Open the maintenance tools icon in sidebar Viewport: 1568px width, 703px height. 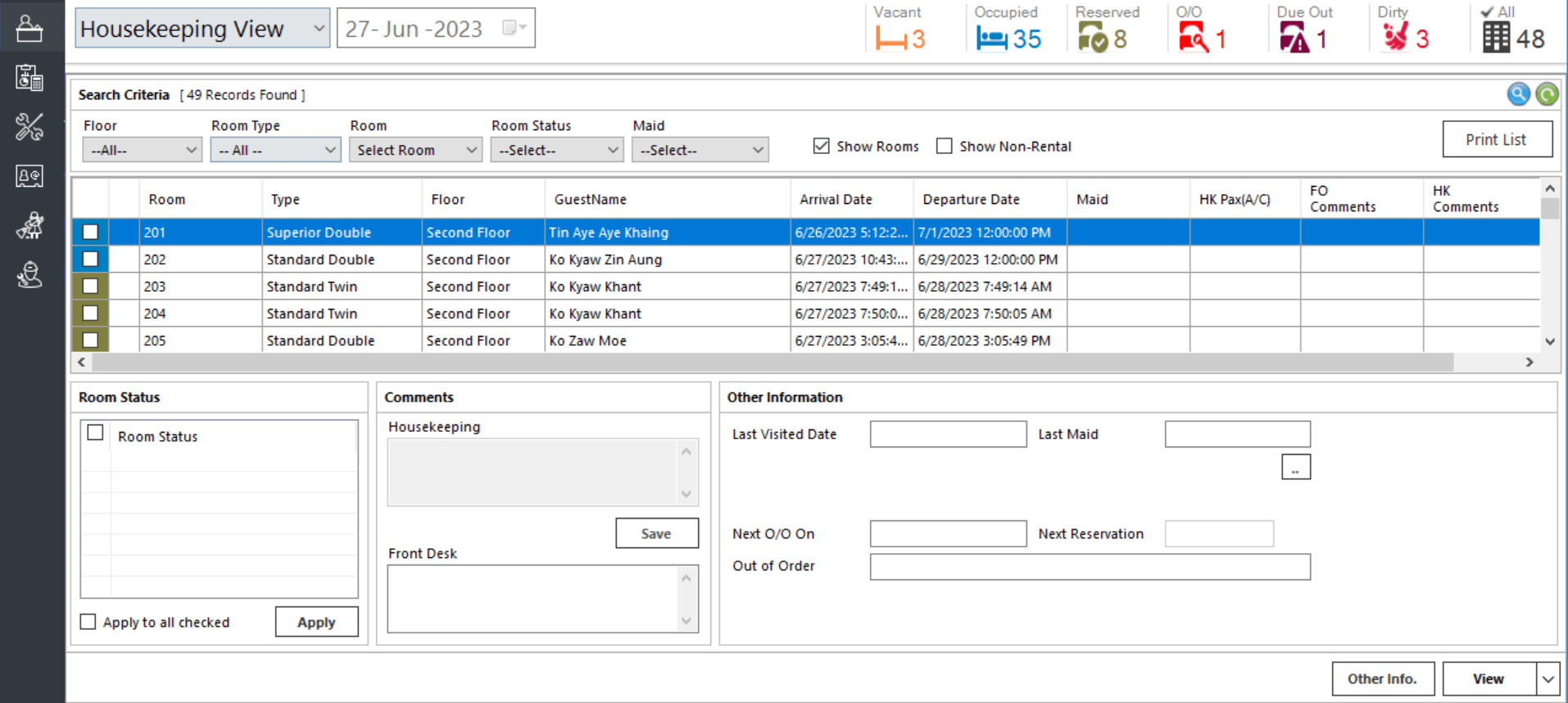pos(29,127)
